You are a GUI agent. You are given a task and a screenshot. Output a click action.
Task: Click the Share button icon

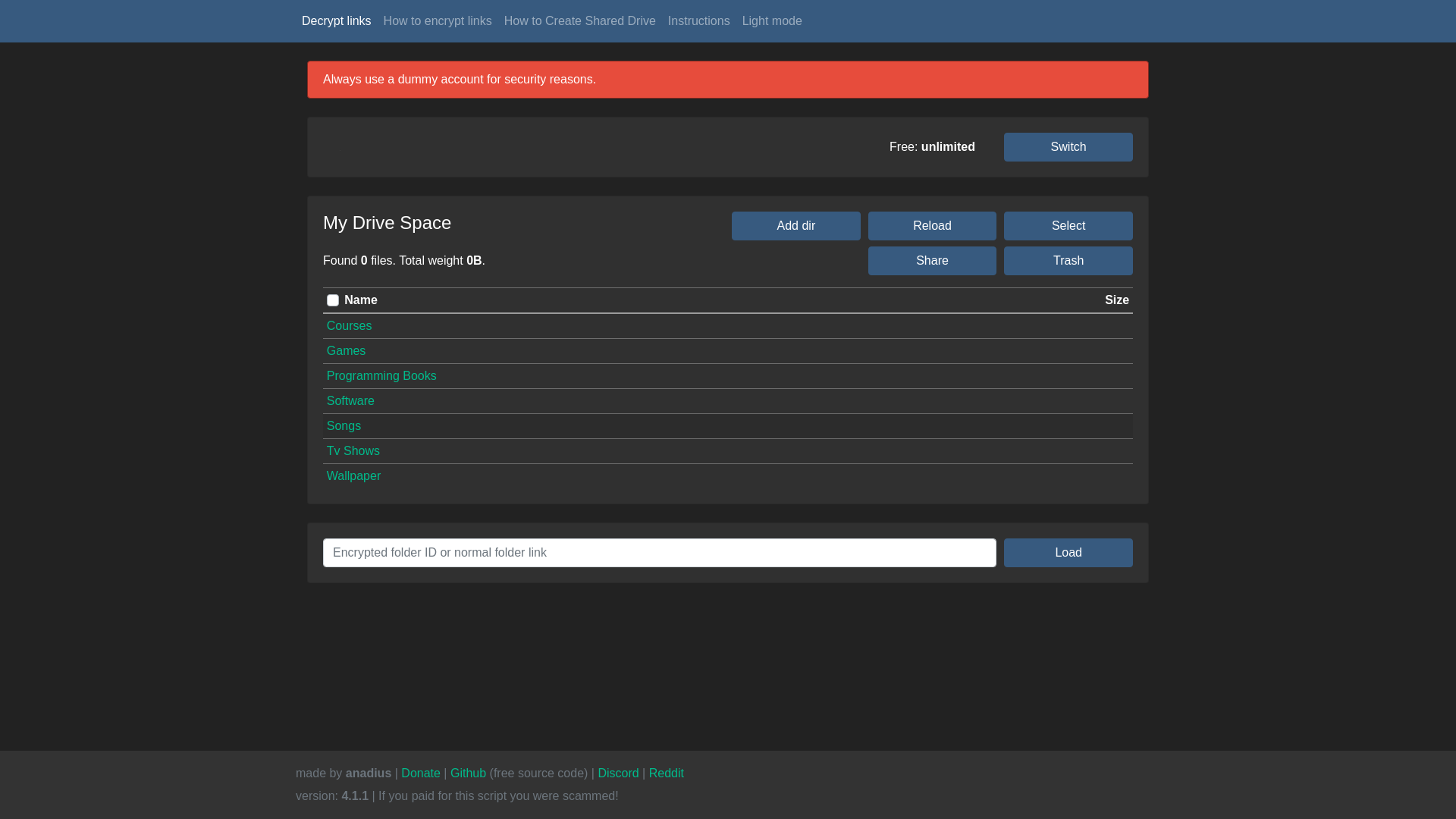(x=932, y=260)
